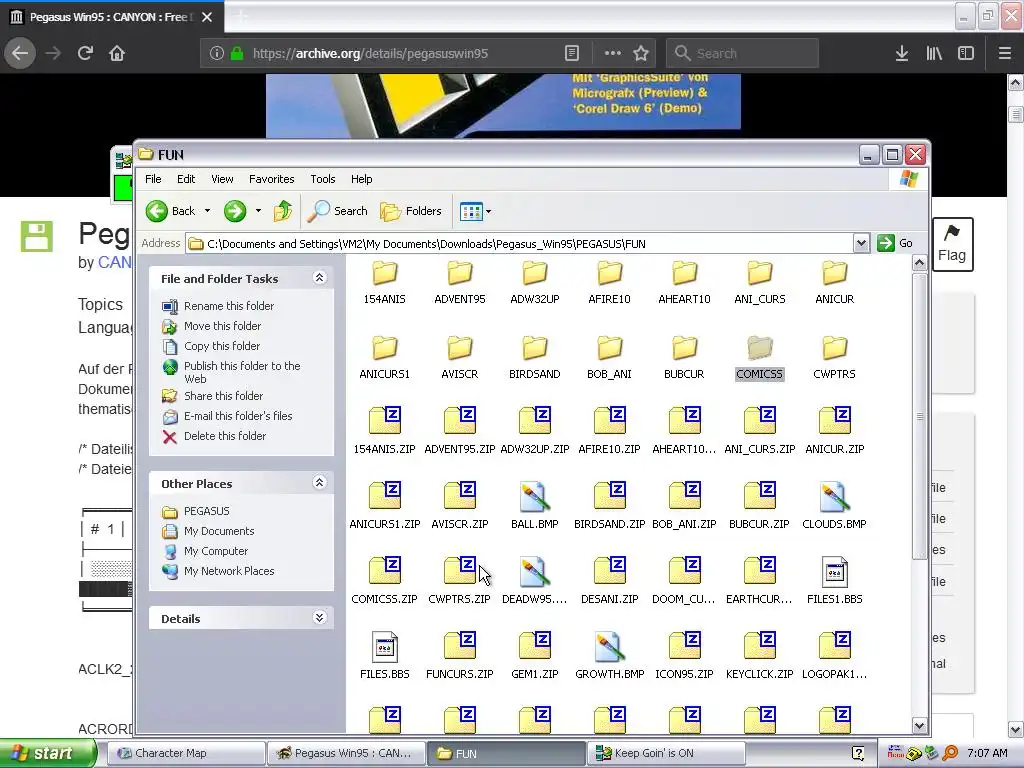The width and height of the screenshot is (1024, 768).
Task: Open the Views dropdown button
Action: [475, 211]
